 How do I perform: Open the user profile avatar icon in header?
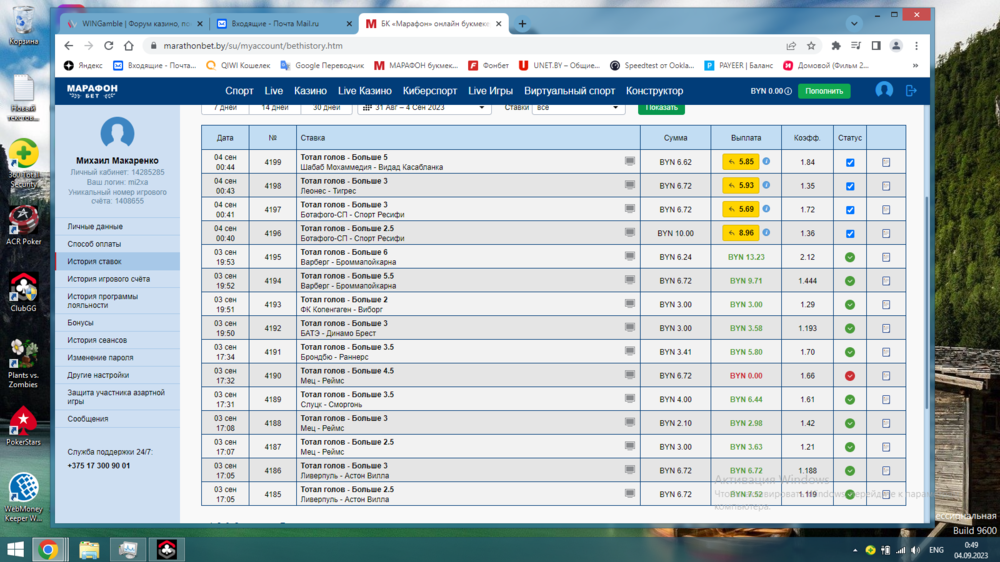[x=884, y=90]
